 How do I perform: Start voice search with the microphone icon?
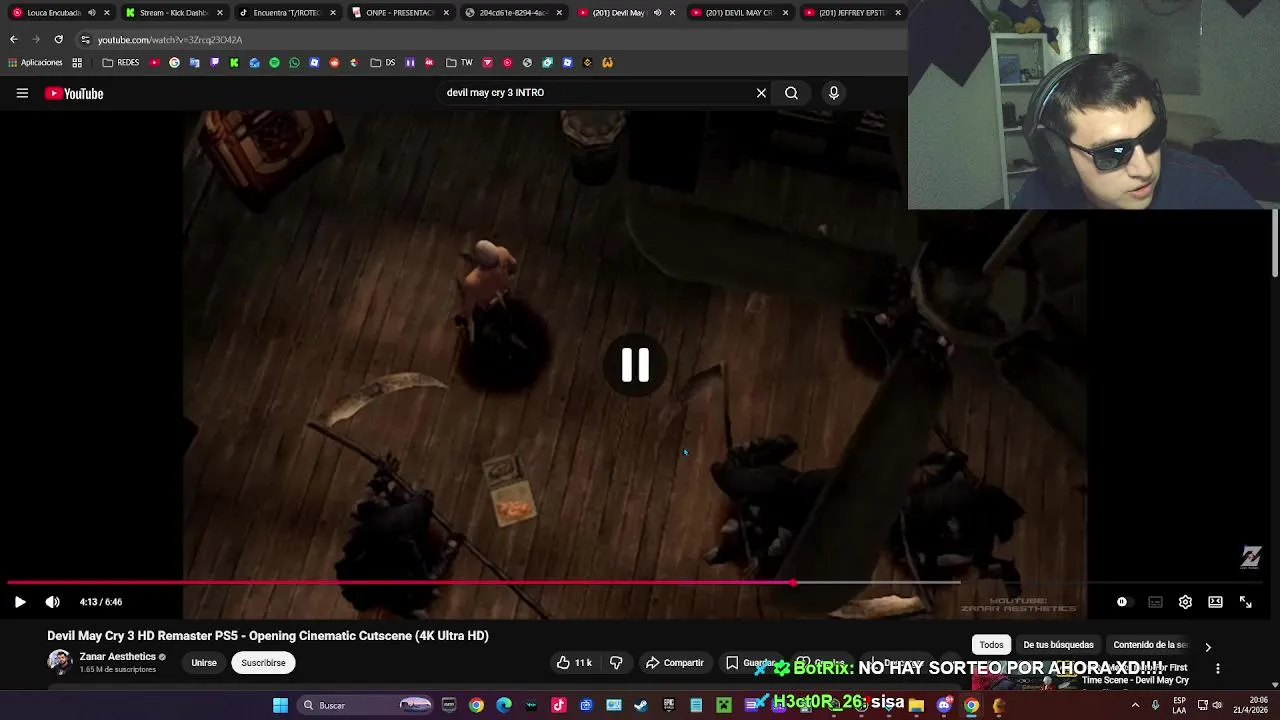point(833,93)
